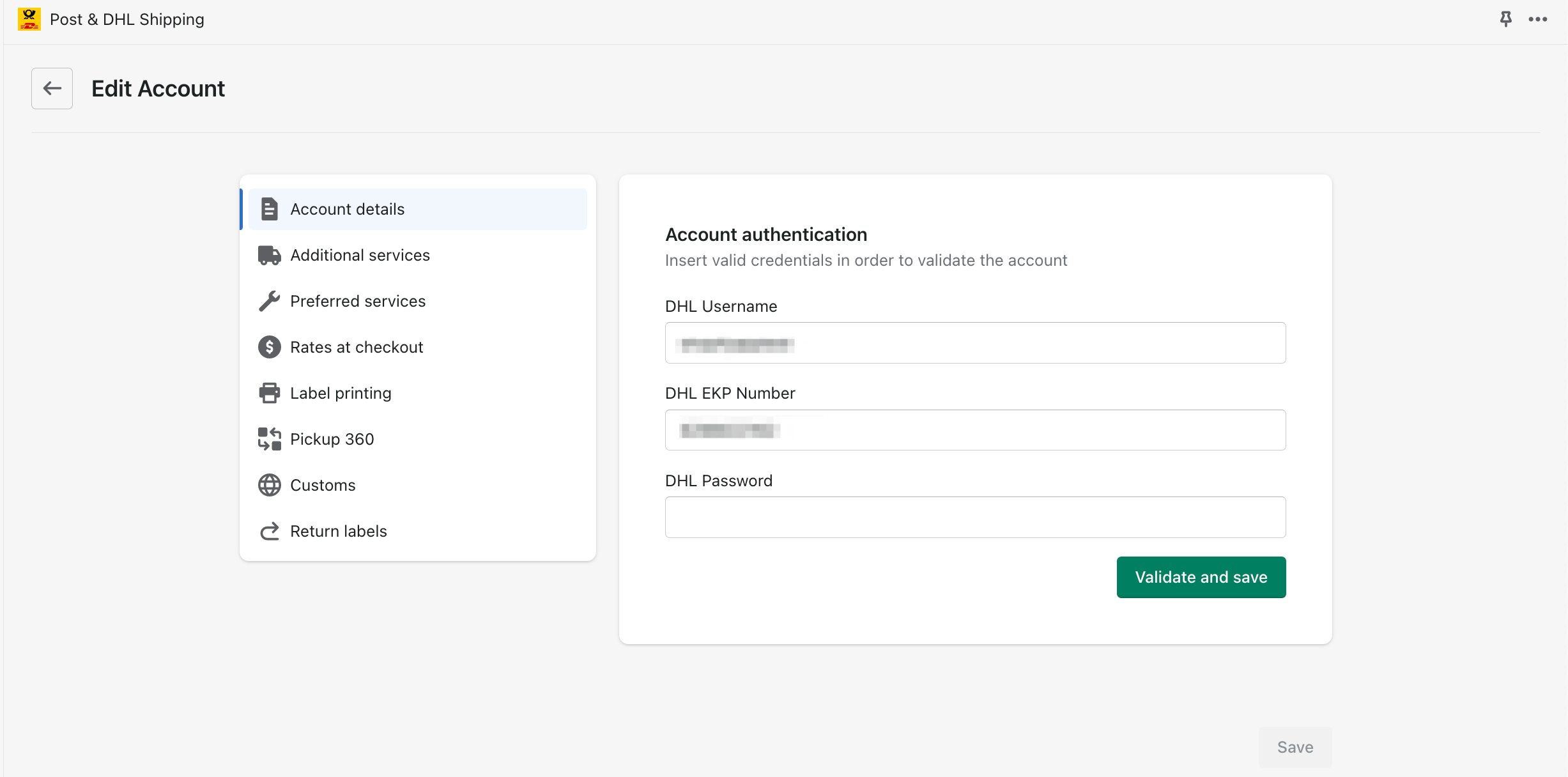This screenshot has width=1568, height=777.
Task: Click the Account authentication heading
Action: point(766,235)
